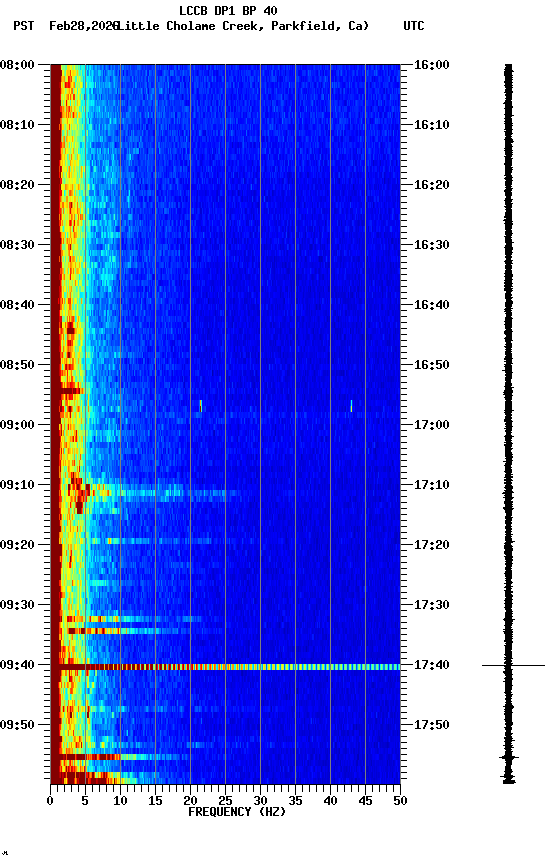Click the 08:40 PST time label
The width and height of the screenshot is (552, 864).
point(17,305)
